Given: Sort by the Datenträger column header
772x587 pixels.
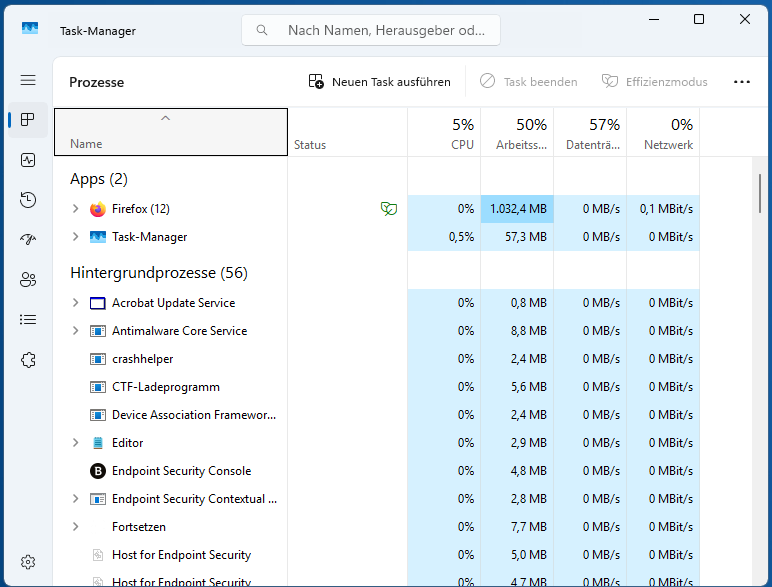Looking at the screenshot, I should [590, 132].
